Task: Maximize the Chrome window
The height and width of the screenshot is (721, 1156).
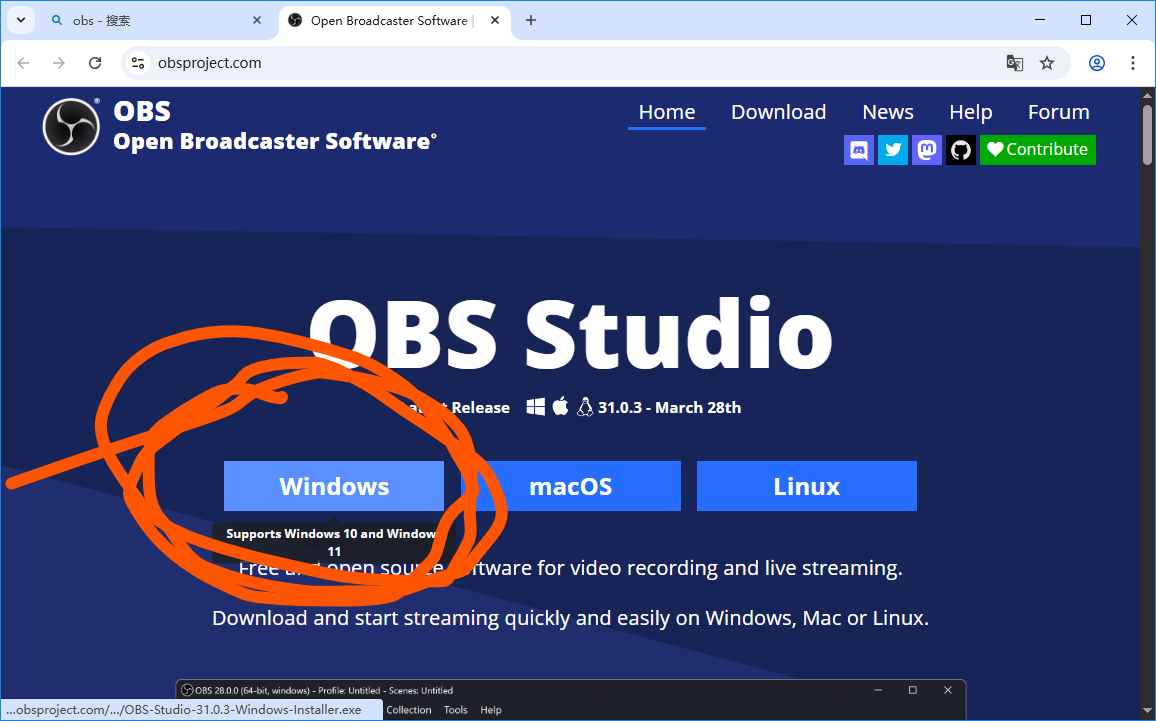Action: tap(1086, 21)
